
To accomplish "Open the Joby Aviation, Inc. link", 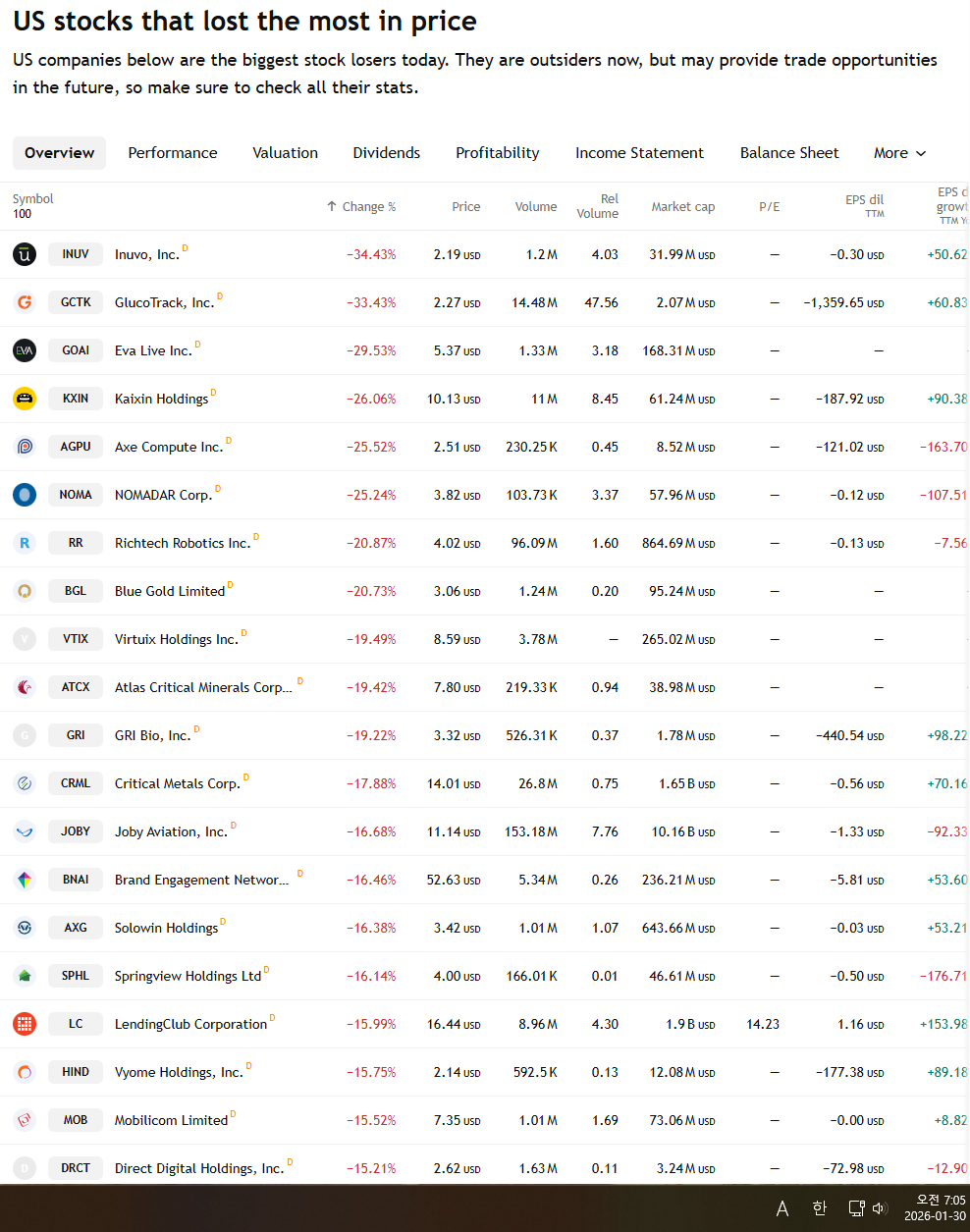I will point(171,831).
